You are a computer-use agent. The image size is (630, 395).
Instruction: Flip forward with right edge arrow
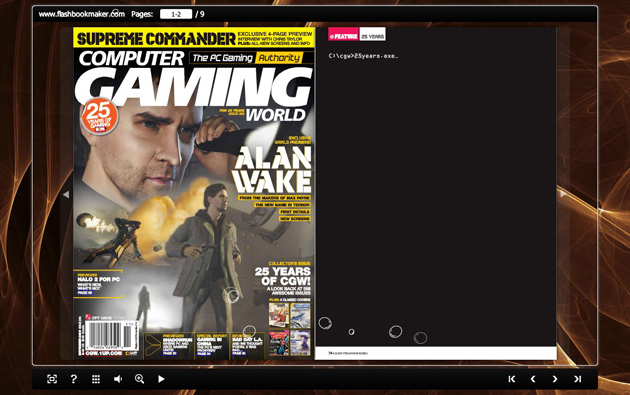[x=563, y=194]
